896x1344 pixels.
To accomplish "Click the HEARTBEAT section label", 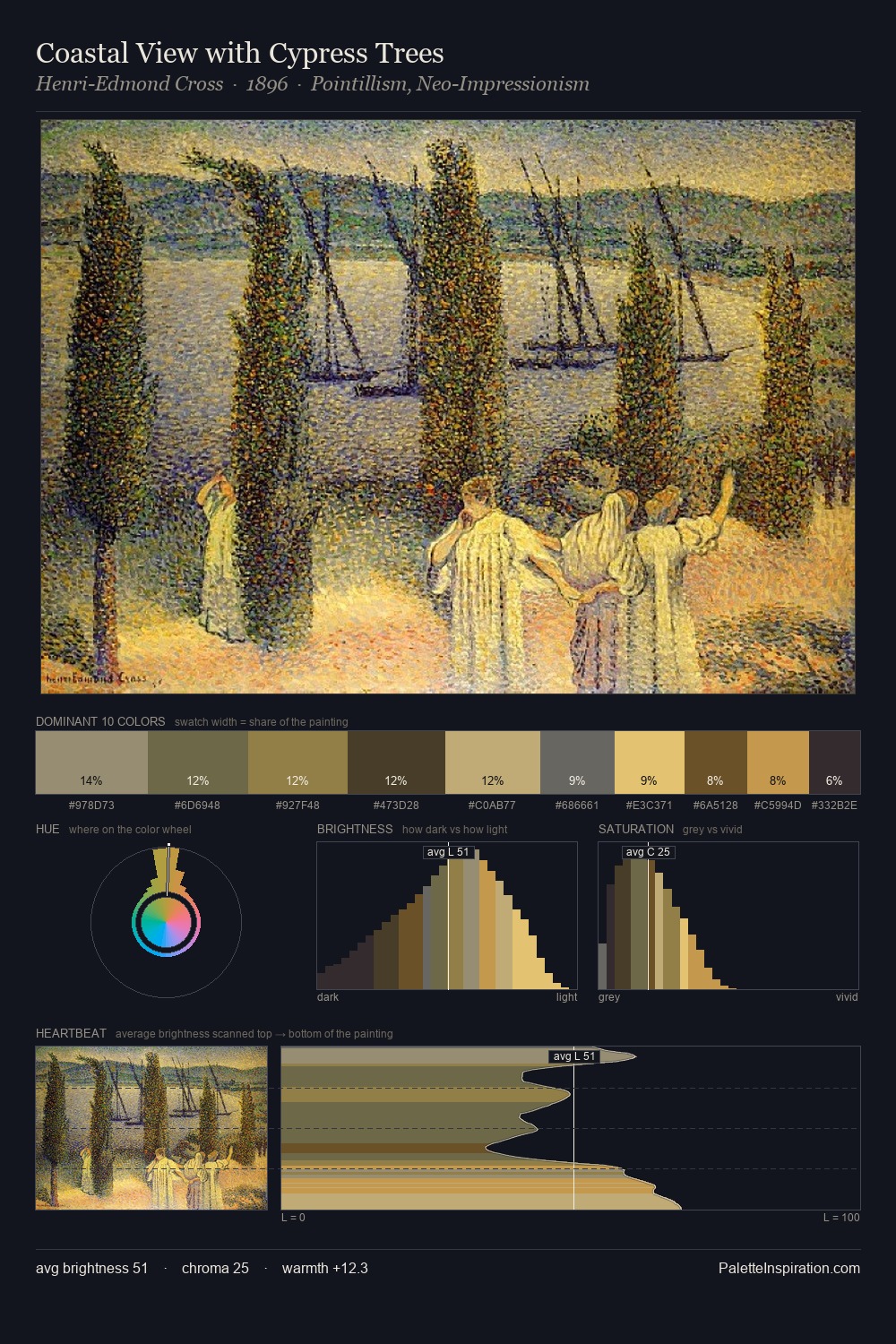I will coord(71,1033).
